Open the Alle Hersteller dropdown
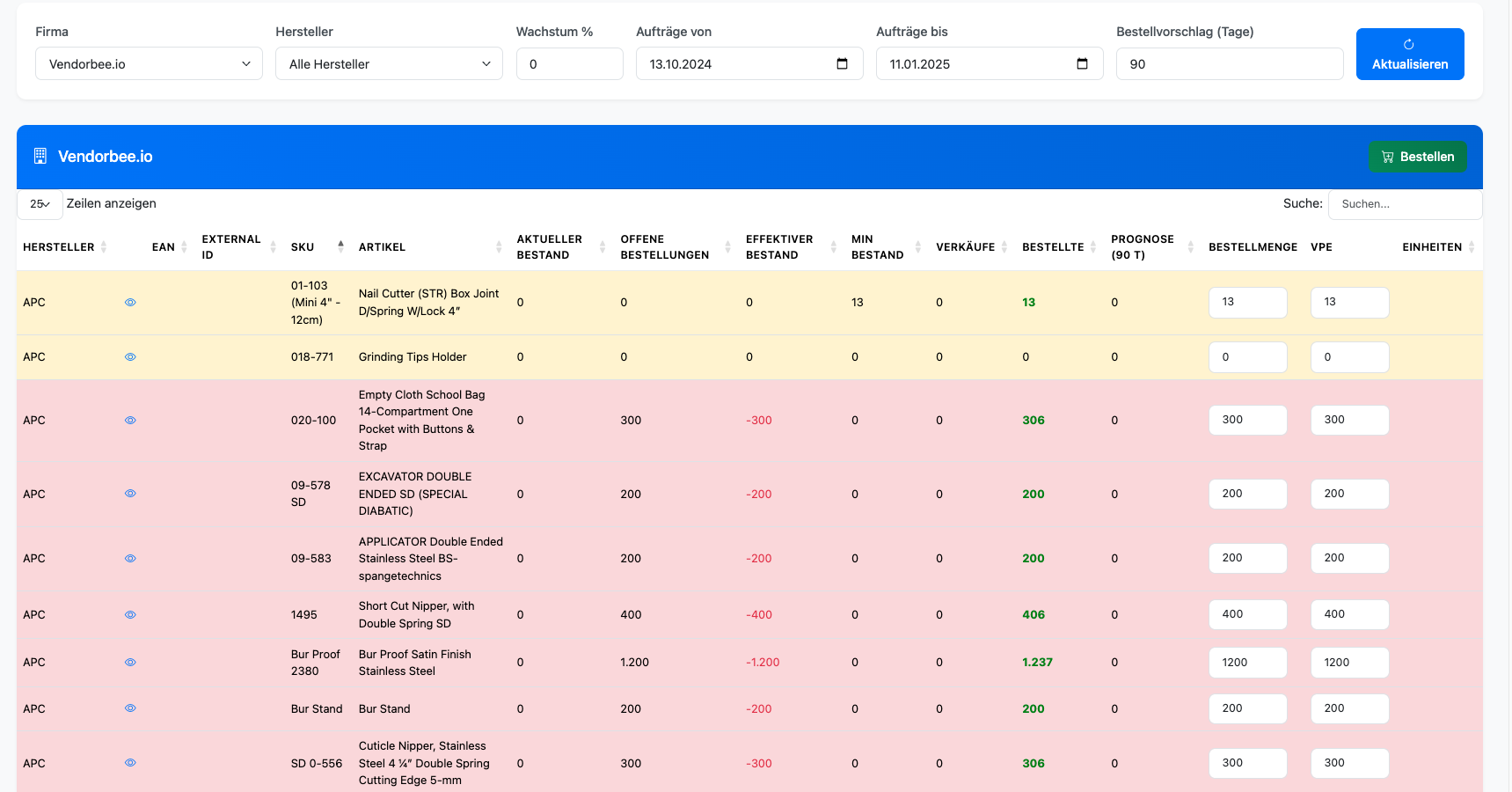 (389, 63)
